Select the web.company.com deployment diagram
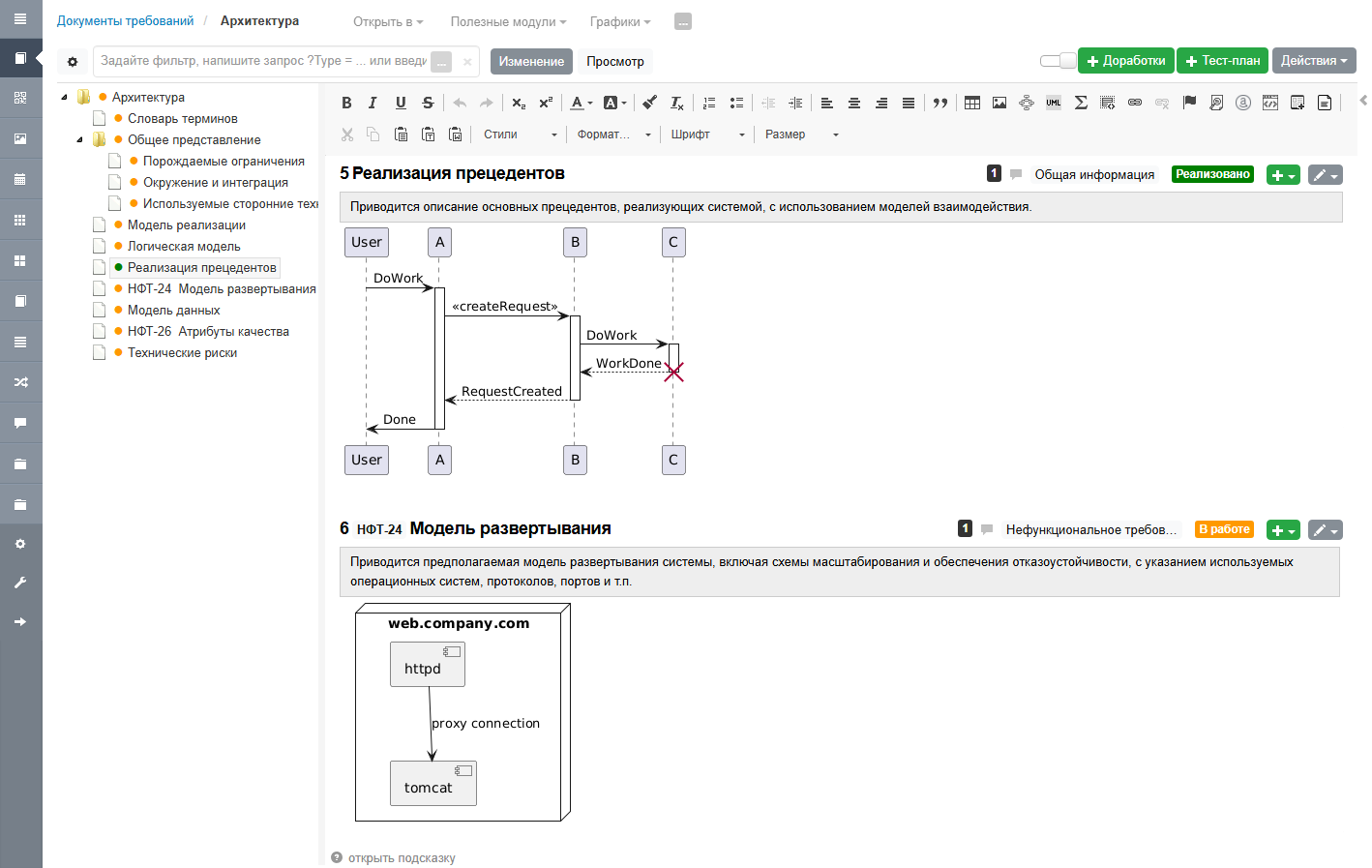Viewport: 1372px width, 868px height. coord(462,712)
